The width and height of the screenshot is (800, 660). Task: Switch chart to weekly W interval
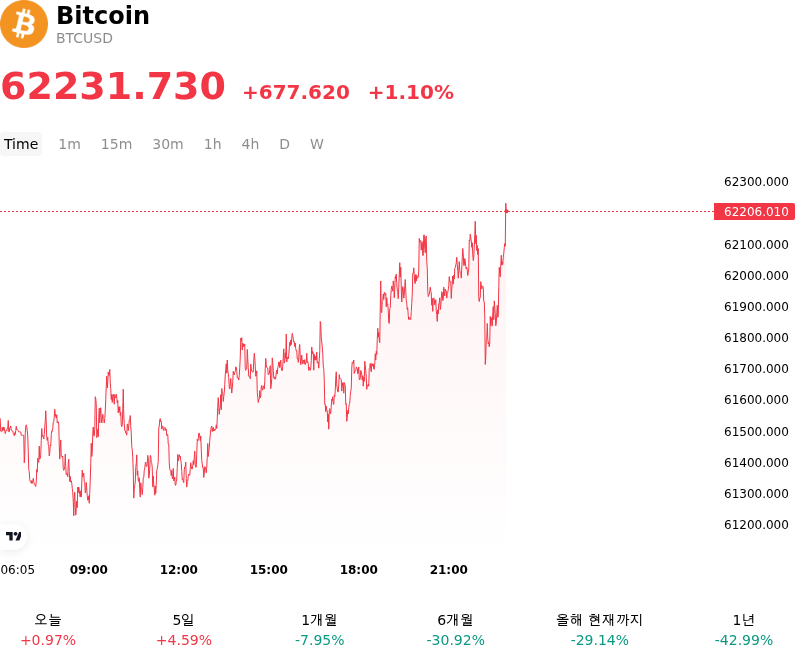tap(316, 144)
